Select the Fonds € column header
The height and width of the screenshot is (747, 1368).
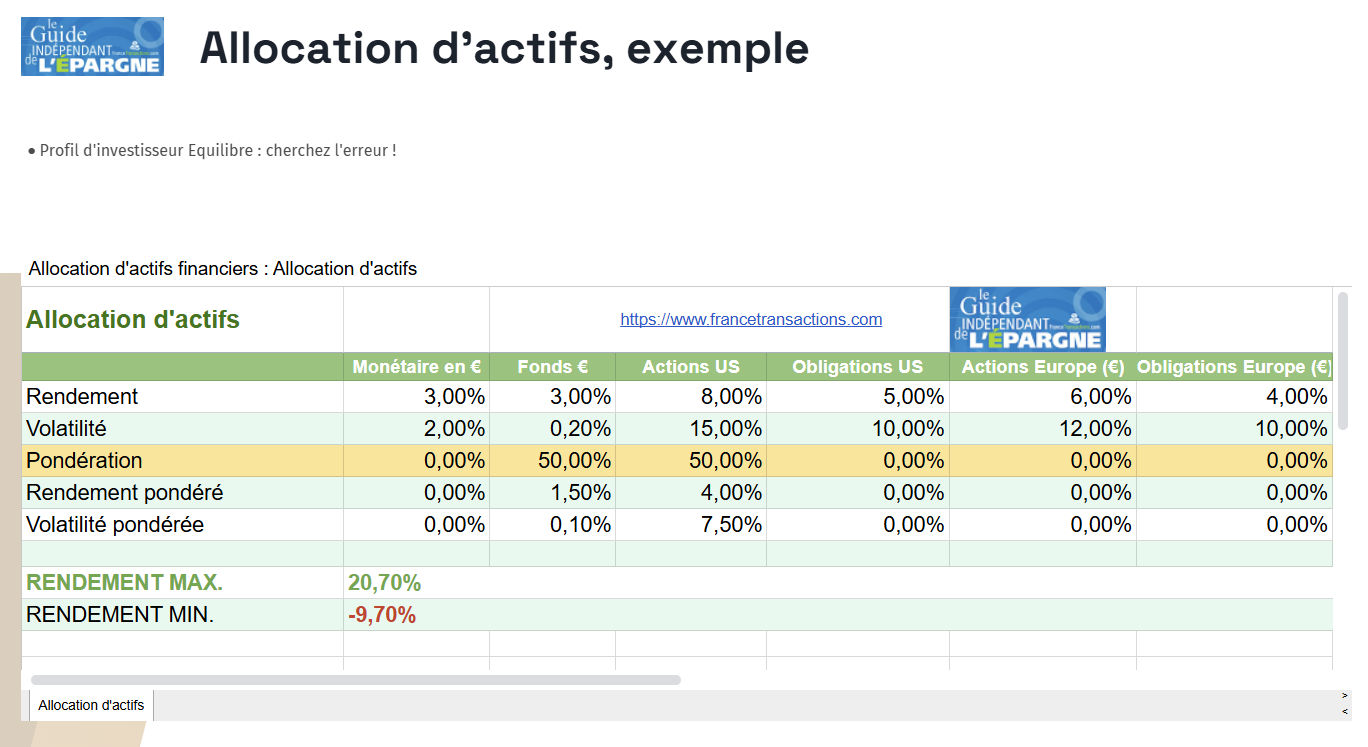pyautogui.click(x=552, y=366)
